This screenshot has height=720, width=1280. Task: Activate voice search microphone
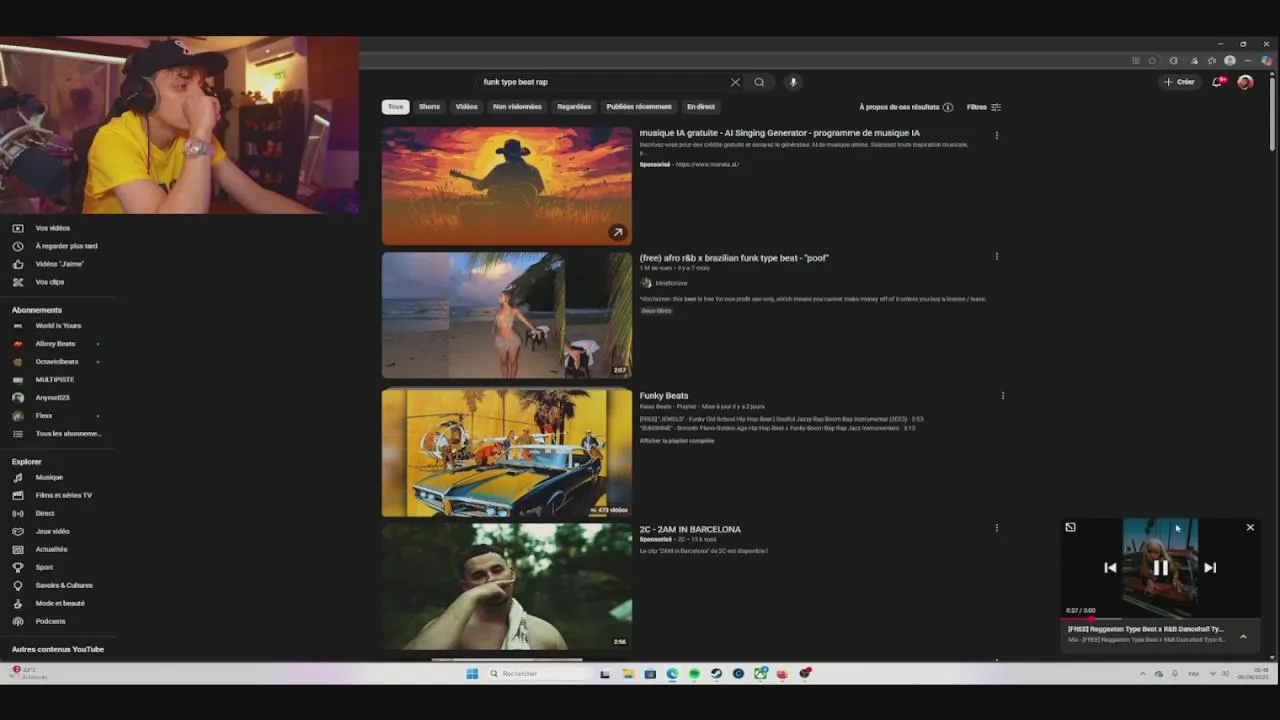click(x=793, y=82)
